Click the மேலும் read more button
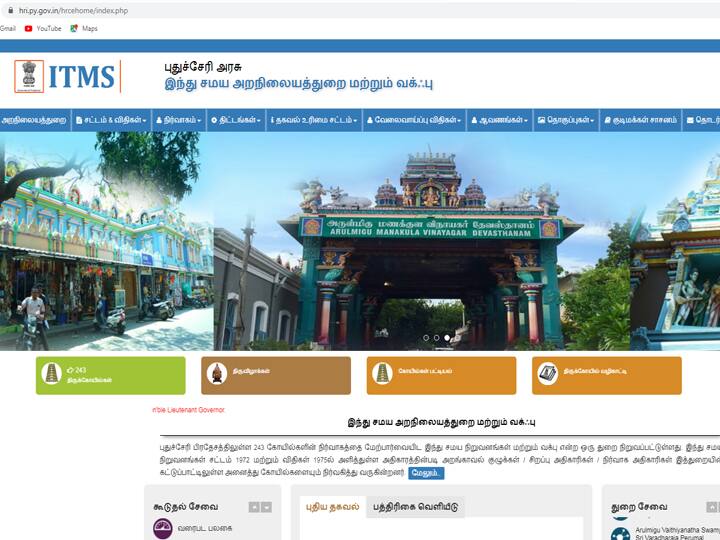This screenshot has height=540, width=720. click(x=426, y=472)
